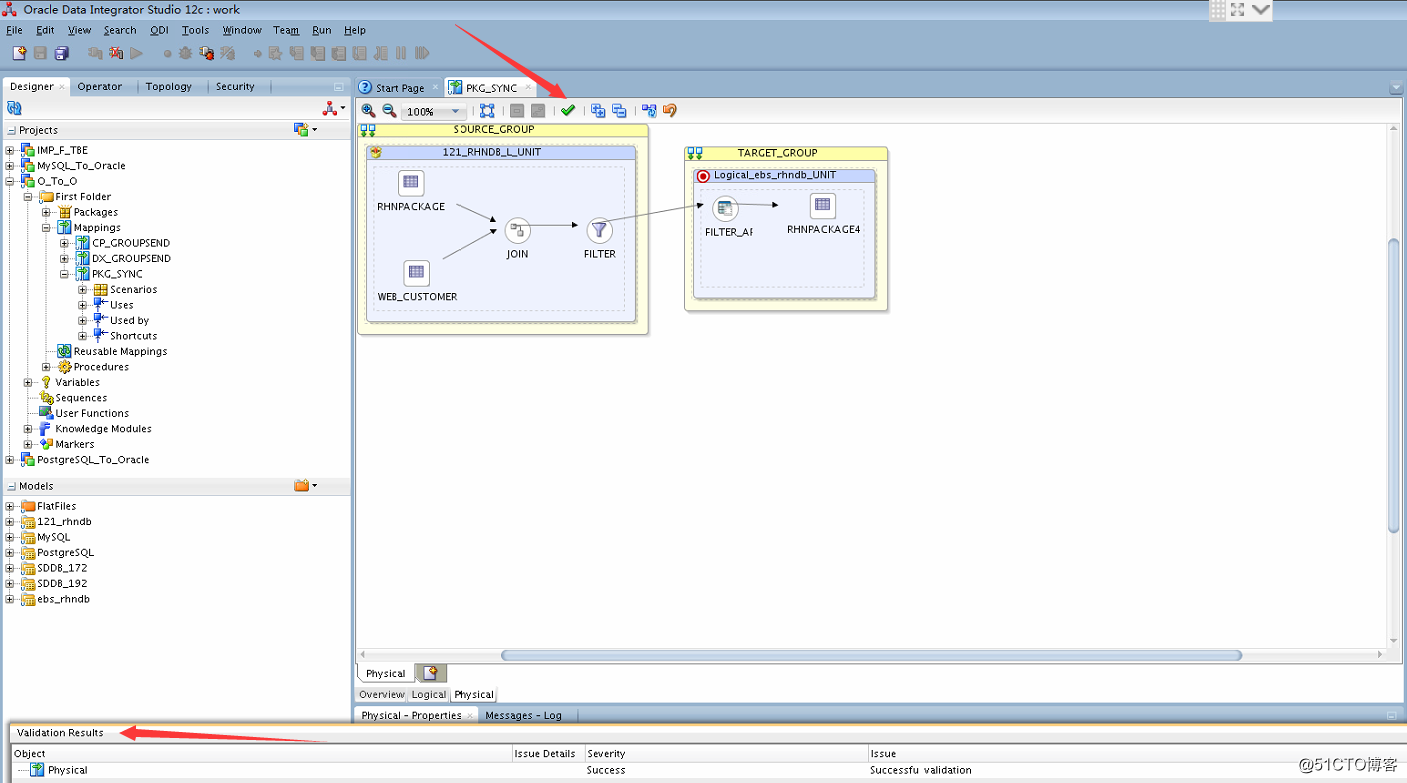The height and width of the screenshot is (783, 1407).
Task: Switch to the Operator tab
Action: coord(100,87)
